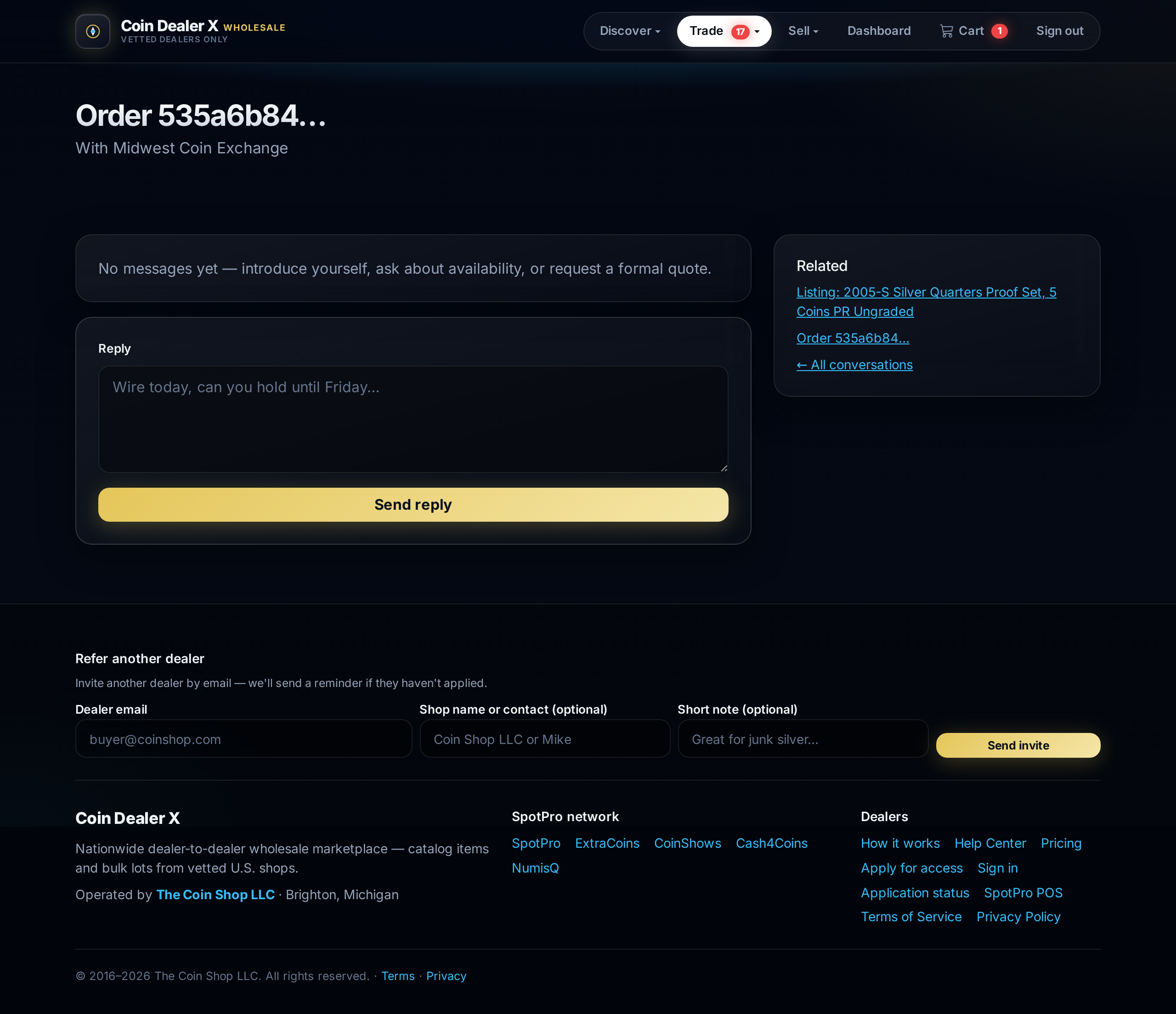Viewport: 1176px width, 1014px height.
Task: Open the SpotPro network link
Action: point(536,843)
